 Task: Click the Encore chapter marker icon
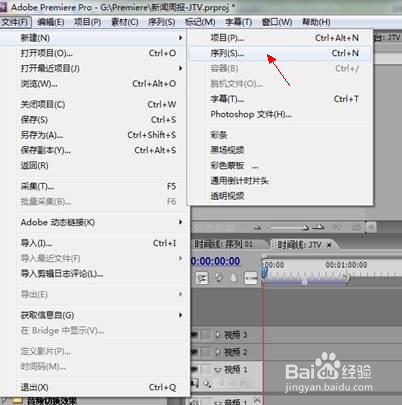tap(219, 277)
